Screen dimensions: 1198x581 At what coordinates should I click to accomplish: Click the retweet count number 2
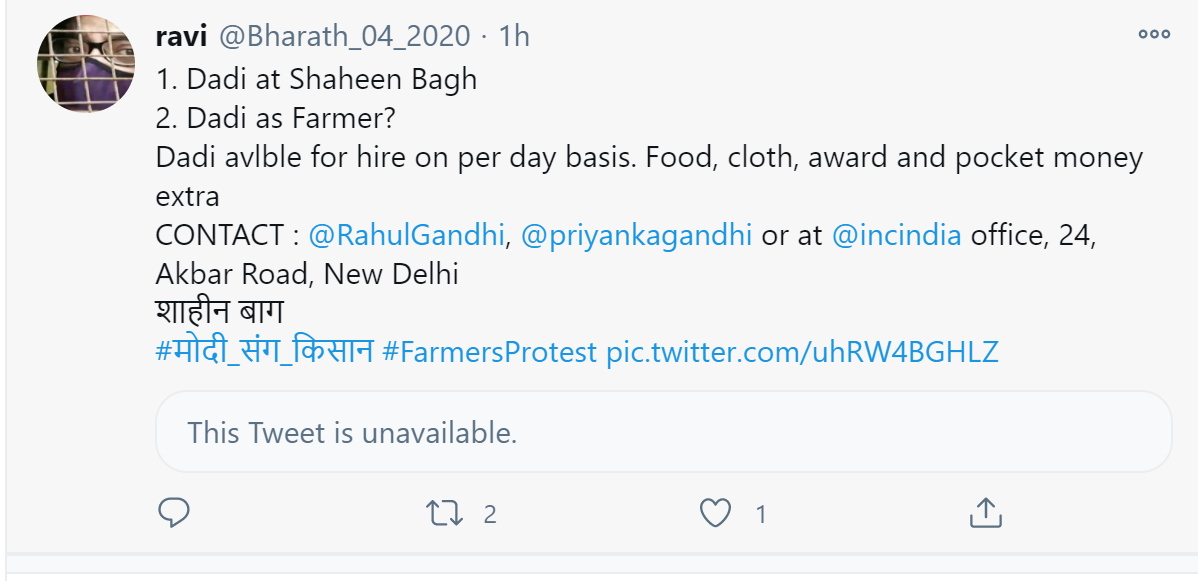coord(490,514)
